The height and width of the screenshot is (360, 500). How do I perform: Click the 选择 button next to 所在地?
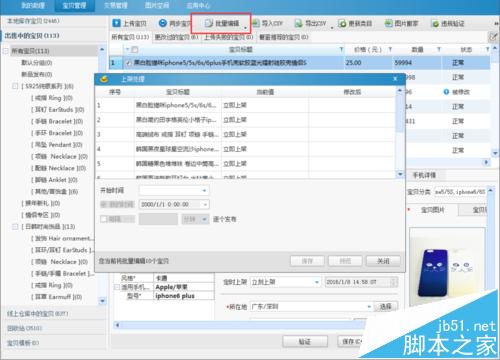pyautogui.click(x=386, y=306)
